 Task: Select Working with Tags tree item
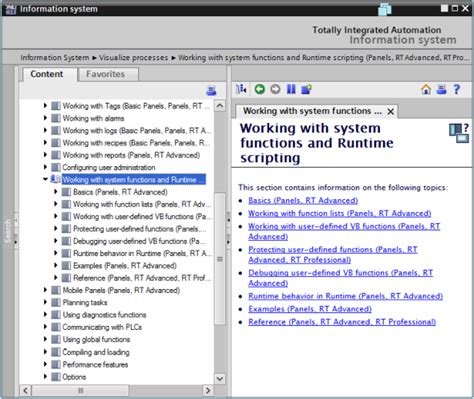coord(137,106)
